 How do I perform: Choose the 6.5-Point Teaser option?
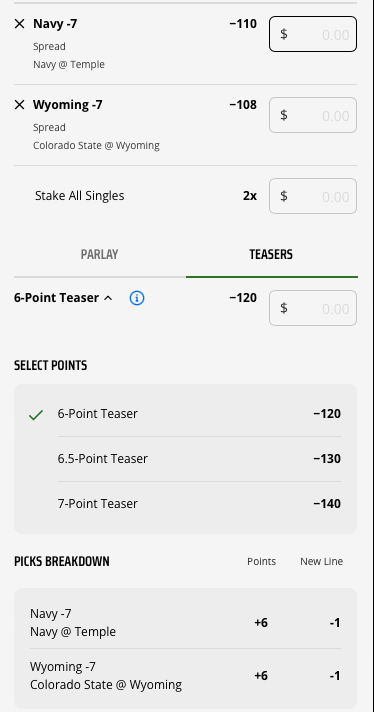[185, 459]
